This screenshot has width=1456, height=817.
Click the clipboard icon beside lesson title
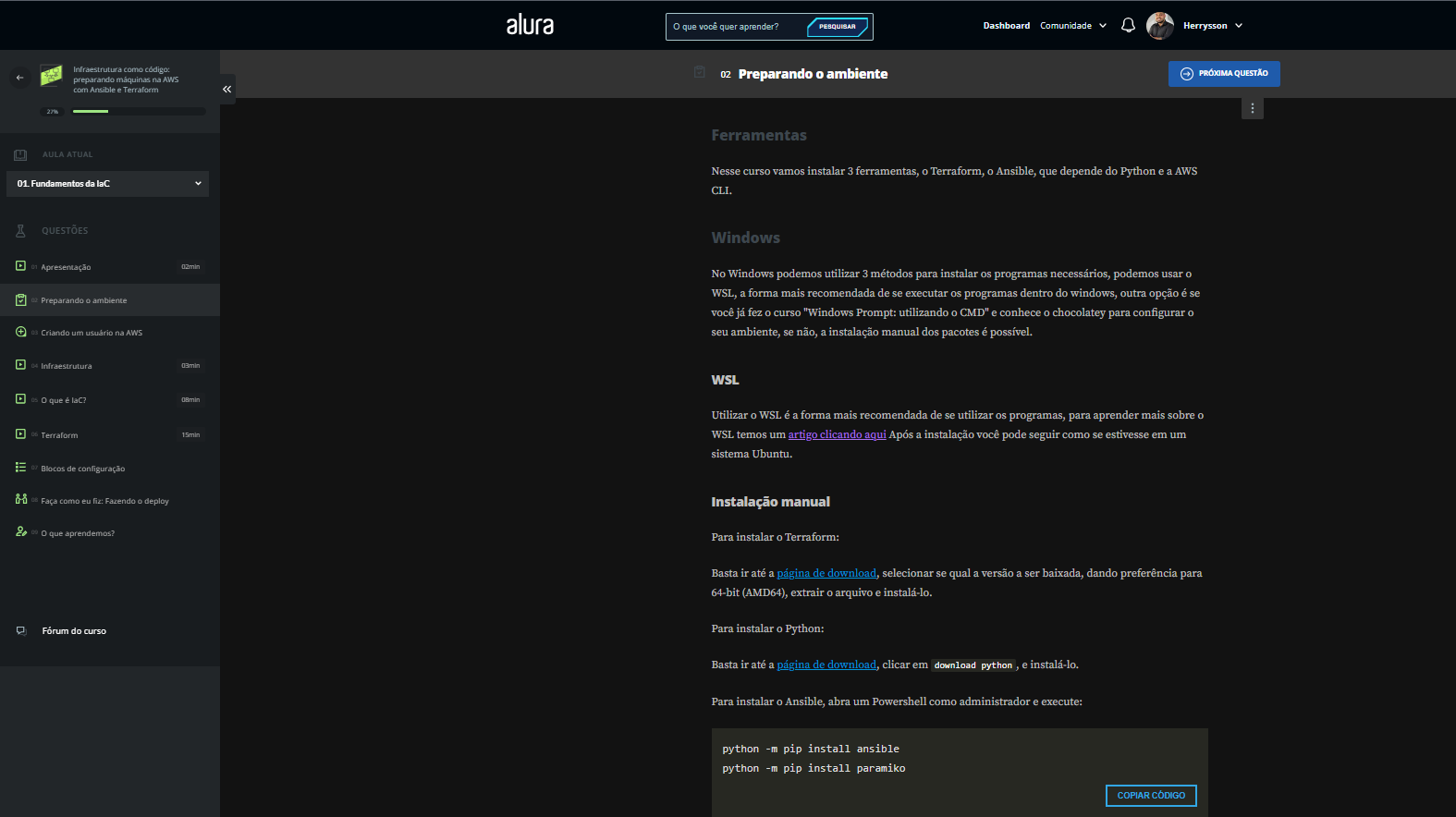[700, 72]
